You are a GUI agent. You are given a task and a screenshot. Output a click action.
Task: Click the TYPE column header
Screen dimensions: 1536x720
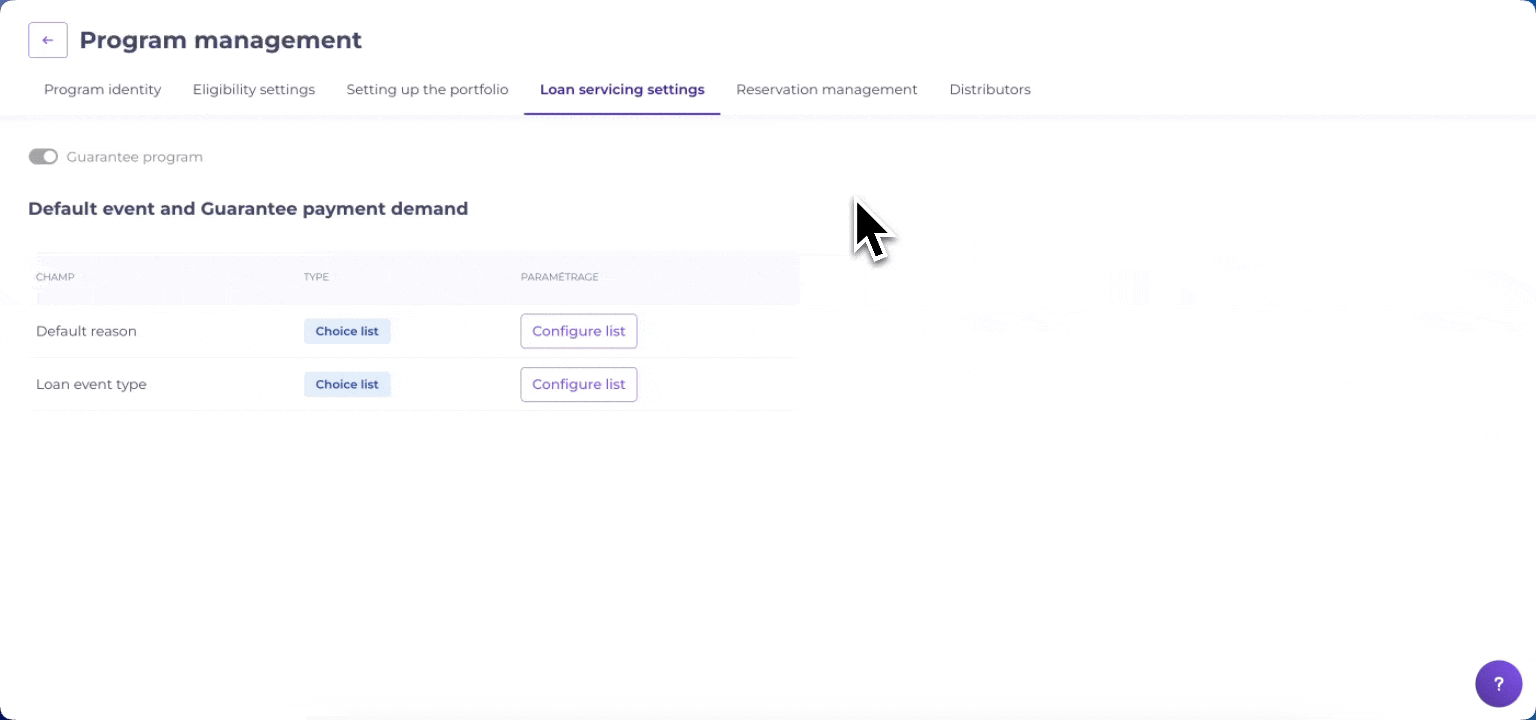(316, 277)
